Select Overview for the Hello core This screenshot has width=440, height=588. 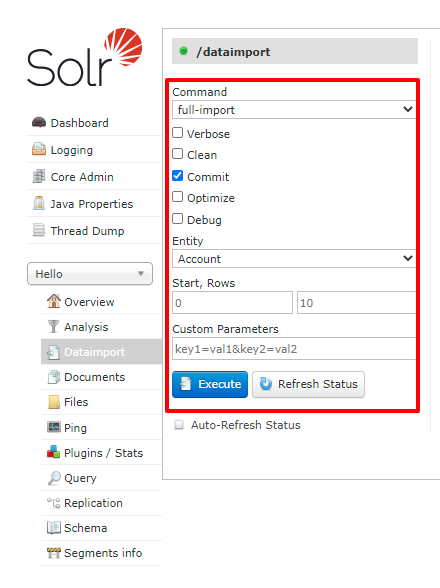coord(89,302)
